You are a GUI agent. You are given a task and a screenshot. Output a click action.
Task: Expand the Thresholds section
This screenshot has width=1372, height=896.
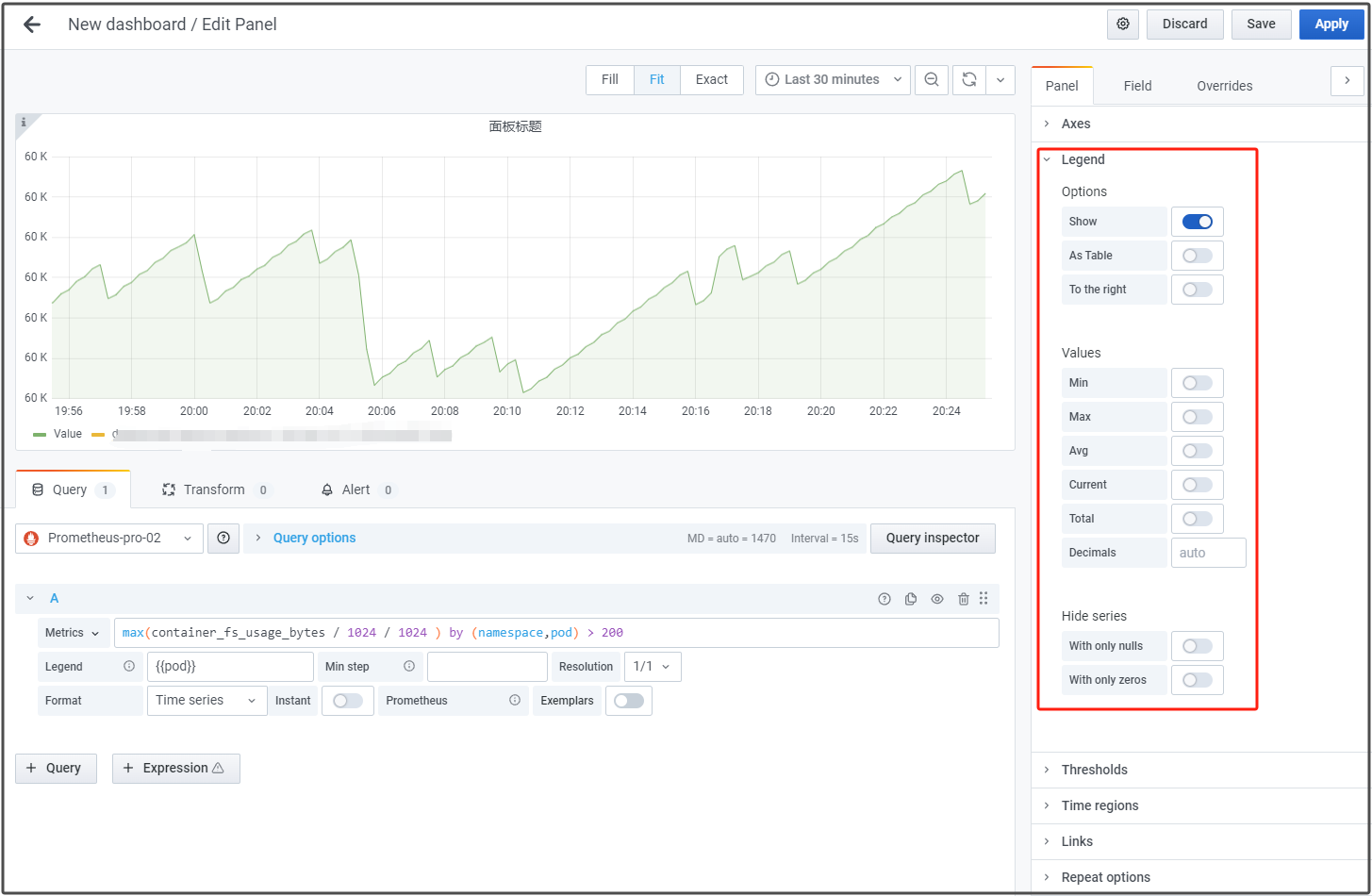tap(1094, 770)
